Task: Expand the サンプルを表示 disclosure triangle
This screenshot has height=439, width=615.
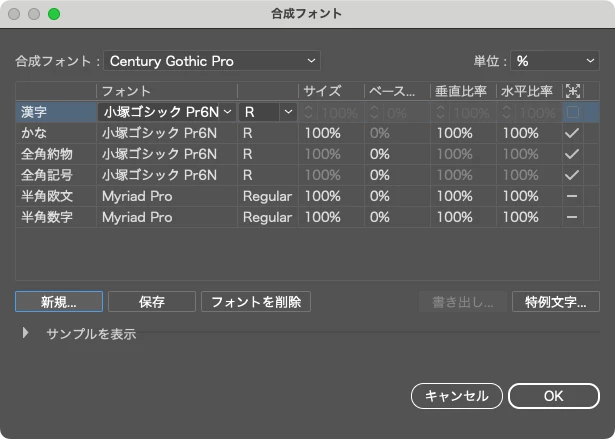Action: [25, 333]
